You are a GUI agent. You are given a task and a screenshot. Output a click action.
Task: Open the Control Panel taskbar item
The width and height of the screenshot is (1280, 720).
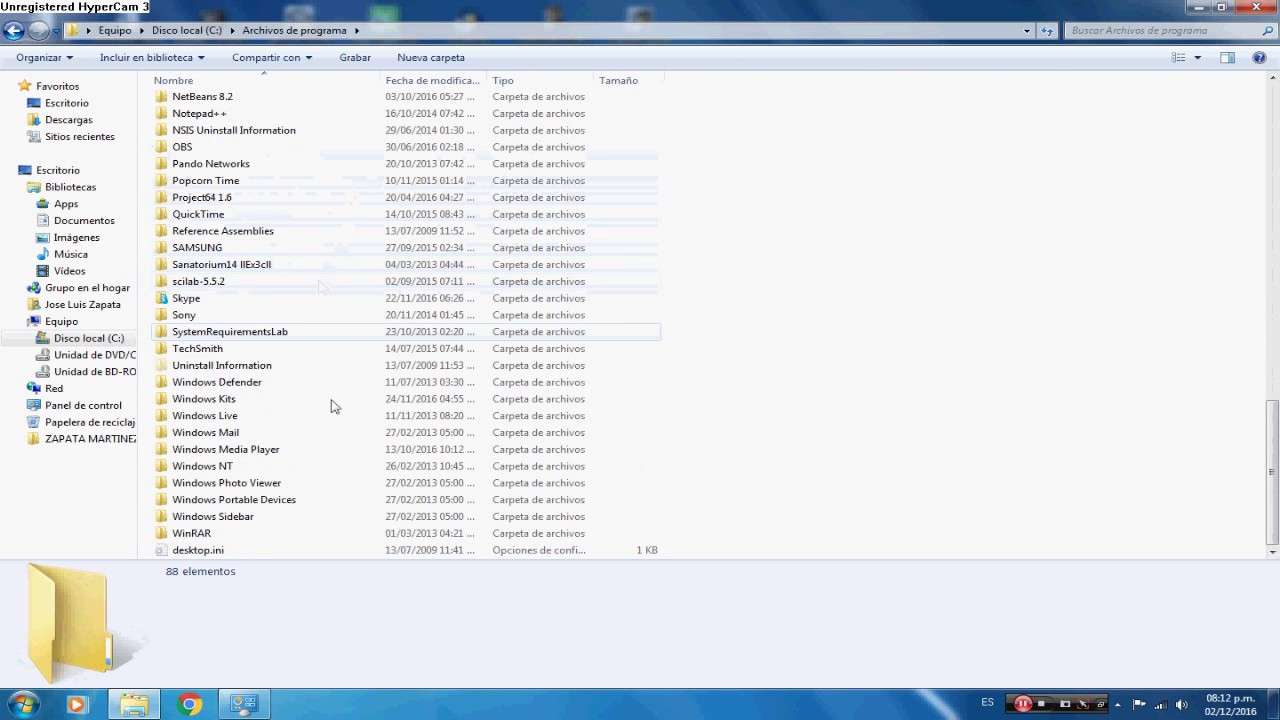pyautogui.click(x=244, y=704)
